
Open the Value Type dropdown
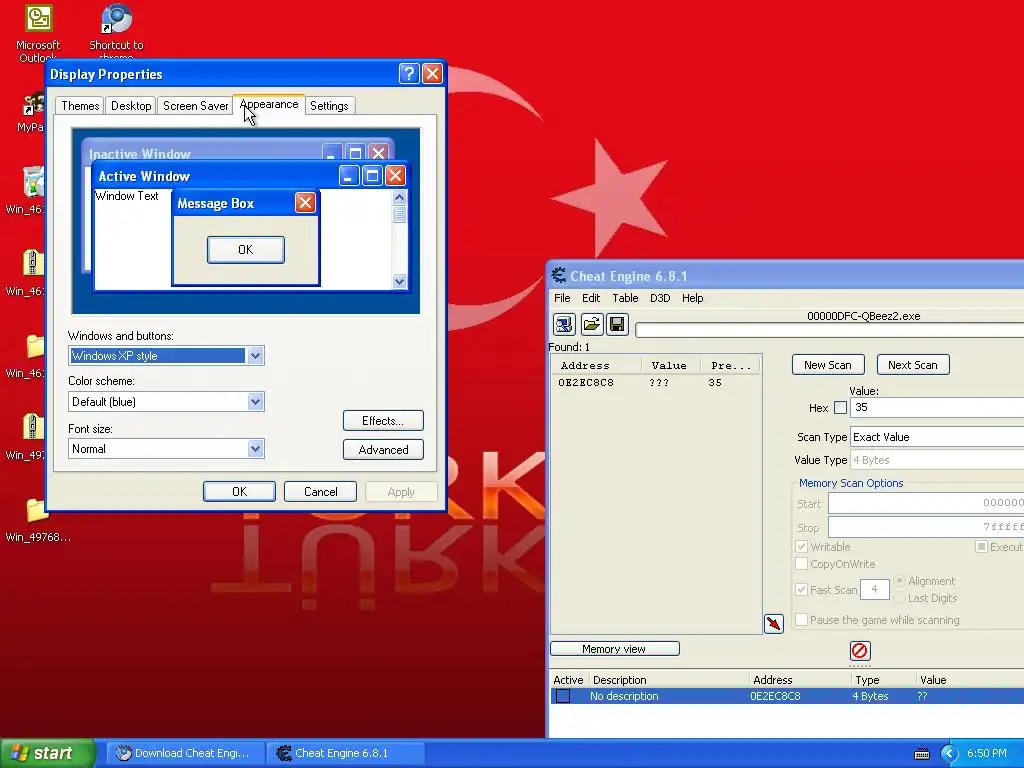937,460
